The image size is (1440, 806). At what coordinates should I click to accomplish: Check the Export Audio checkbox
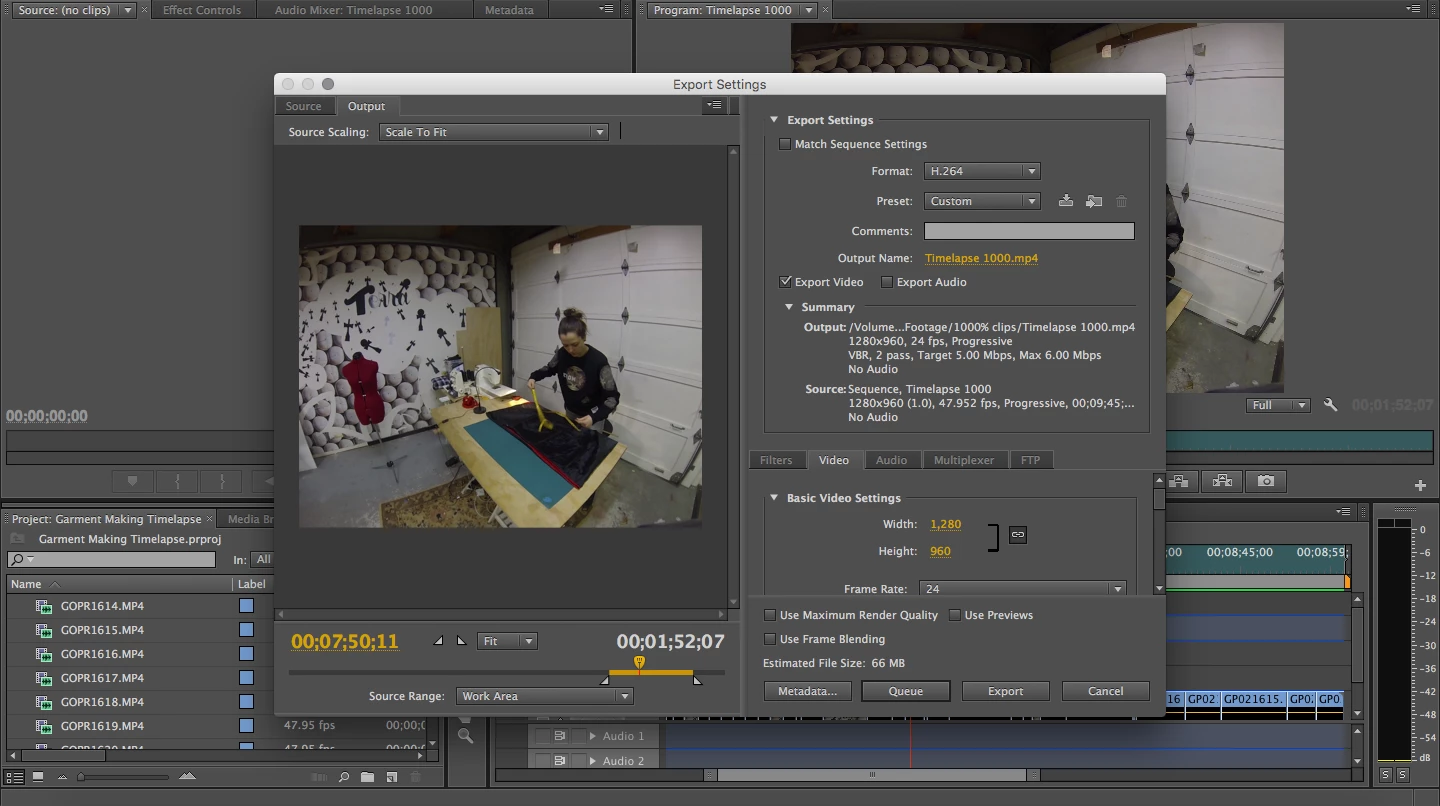point(886,282)
